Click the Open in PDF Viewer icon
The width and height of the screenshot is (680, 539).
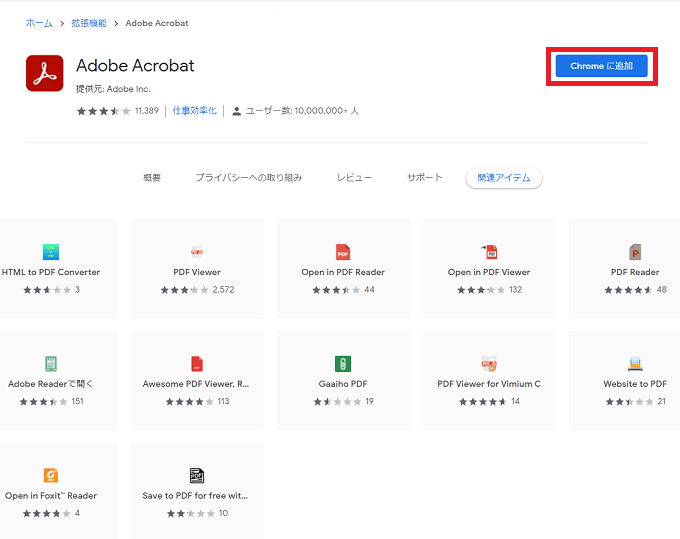point(489,252)
